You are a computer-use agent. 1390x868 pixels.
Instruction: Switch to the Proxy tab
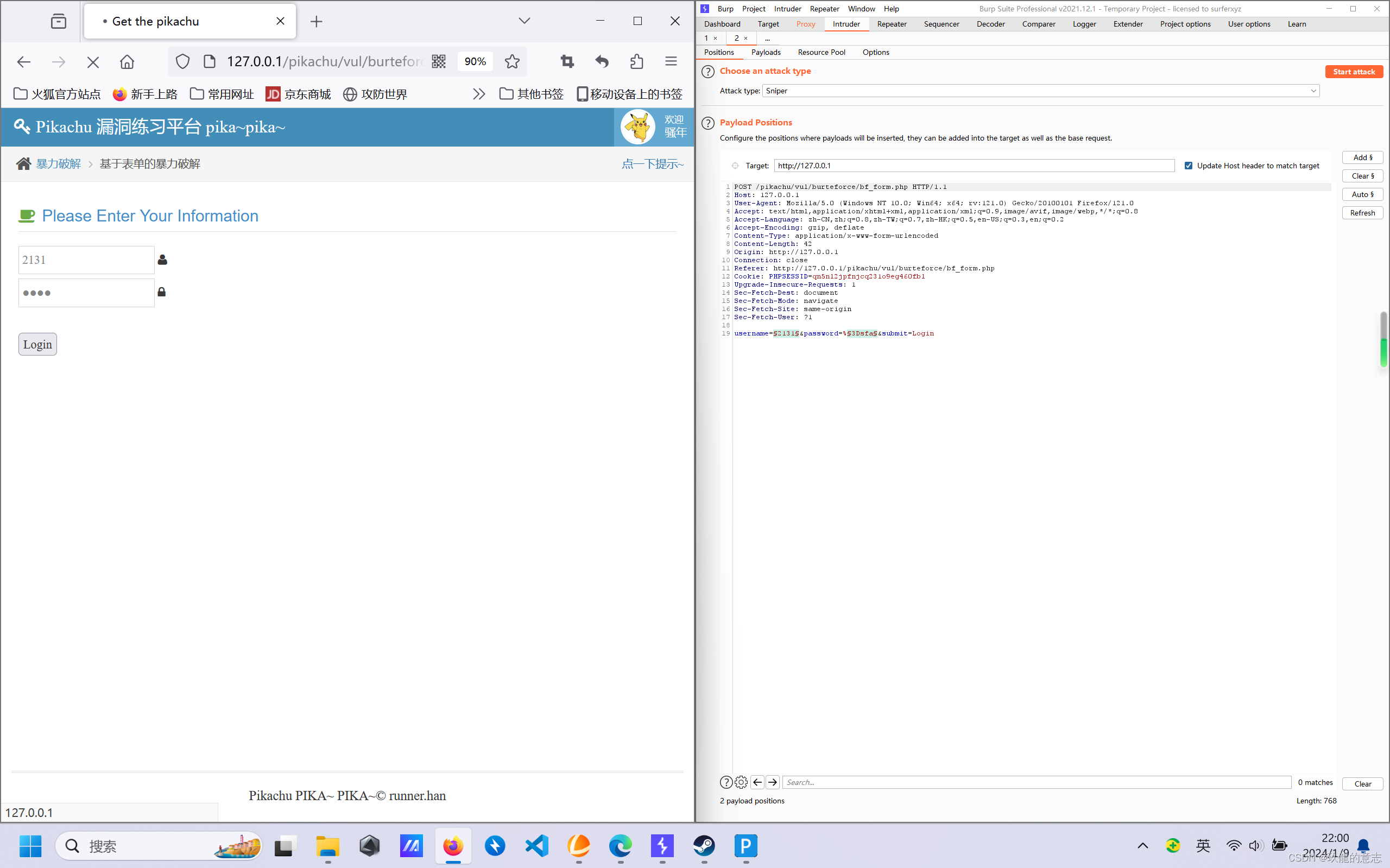pyautogui.click(x=806, y=24)
